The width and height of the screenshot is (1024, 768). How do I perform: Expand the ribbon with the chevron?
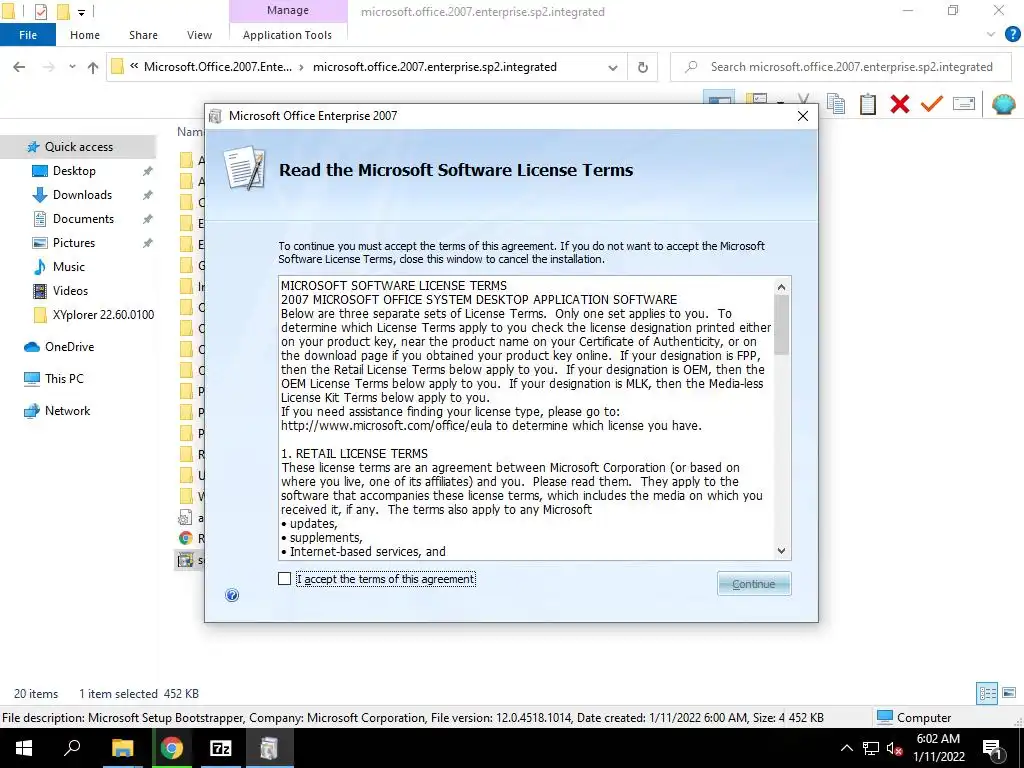pyautogui.click(x=991, y=35)
